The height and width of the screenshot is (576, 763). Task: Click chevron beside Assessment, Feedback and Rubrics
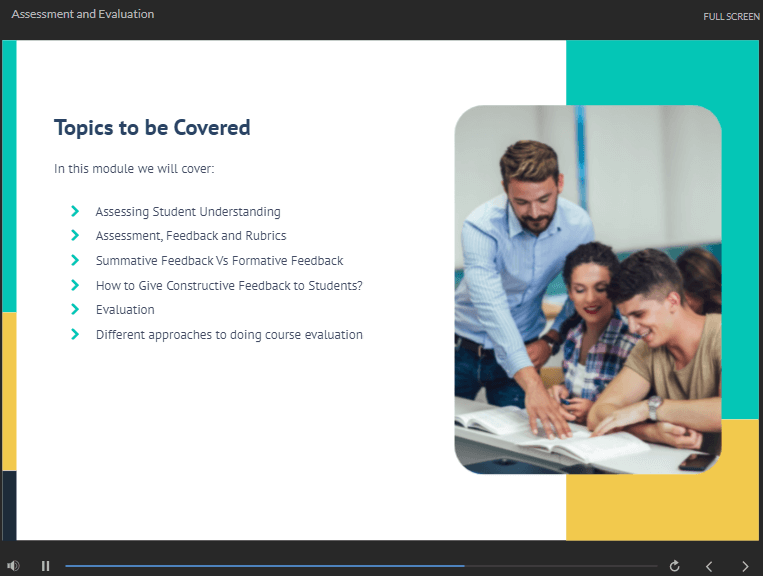pyautogui.click(x=75, y=235)
